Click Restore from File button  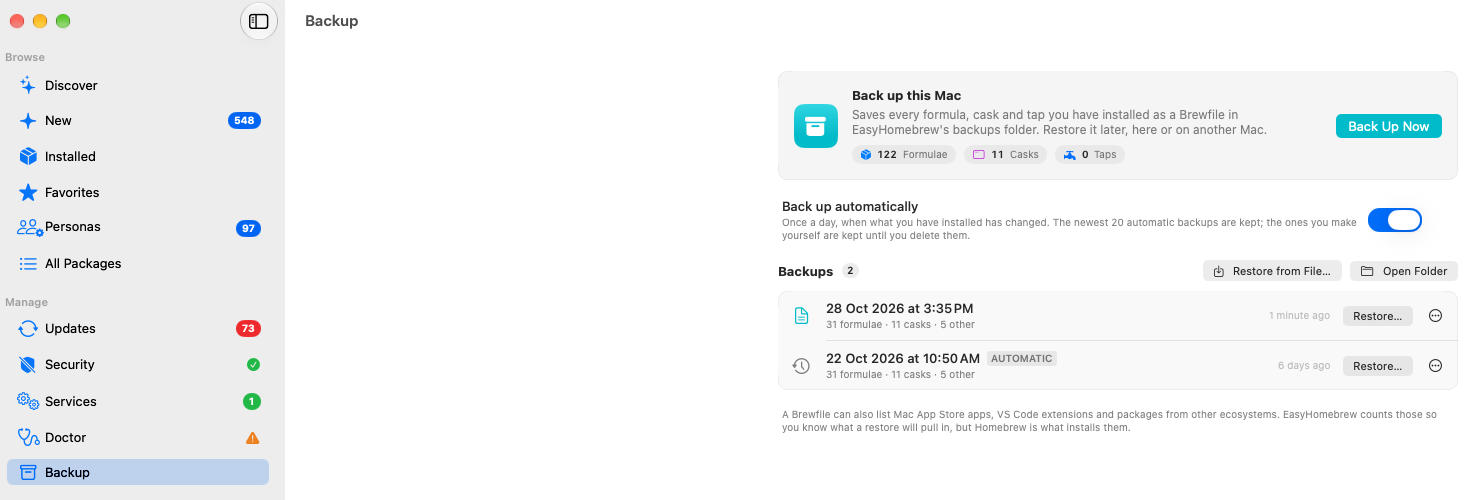coord(1272,271)
